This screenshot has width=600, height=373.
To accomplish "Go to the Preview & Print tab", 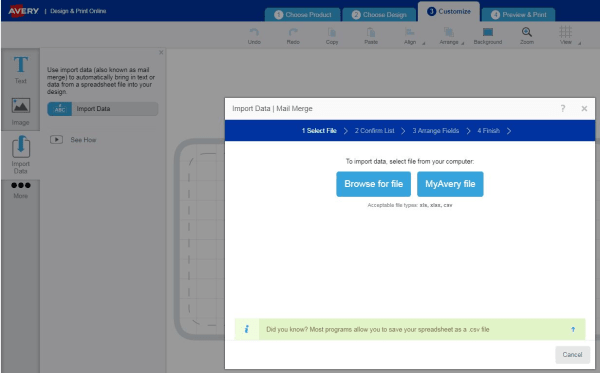I will click(x=518, y=15).
